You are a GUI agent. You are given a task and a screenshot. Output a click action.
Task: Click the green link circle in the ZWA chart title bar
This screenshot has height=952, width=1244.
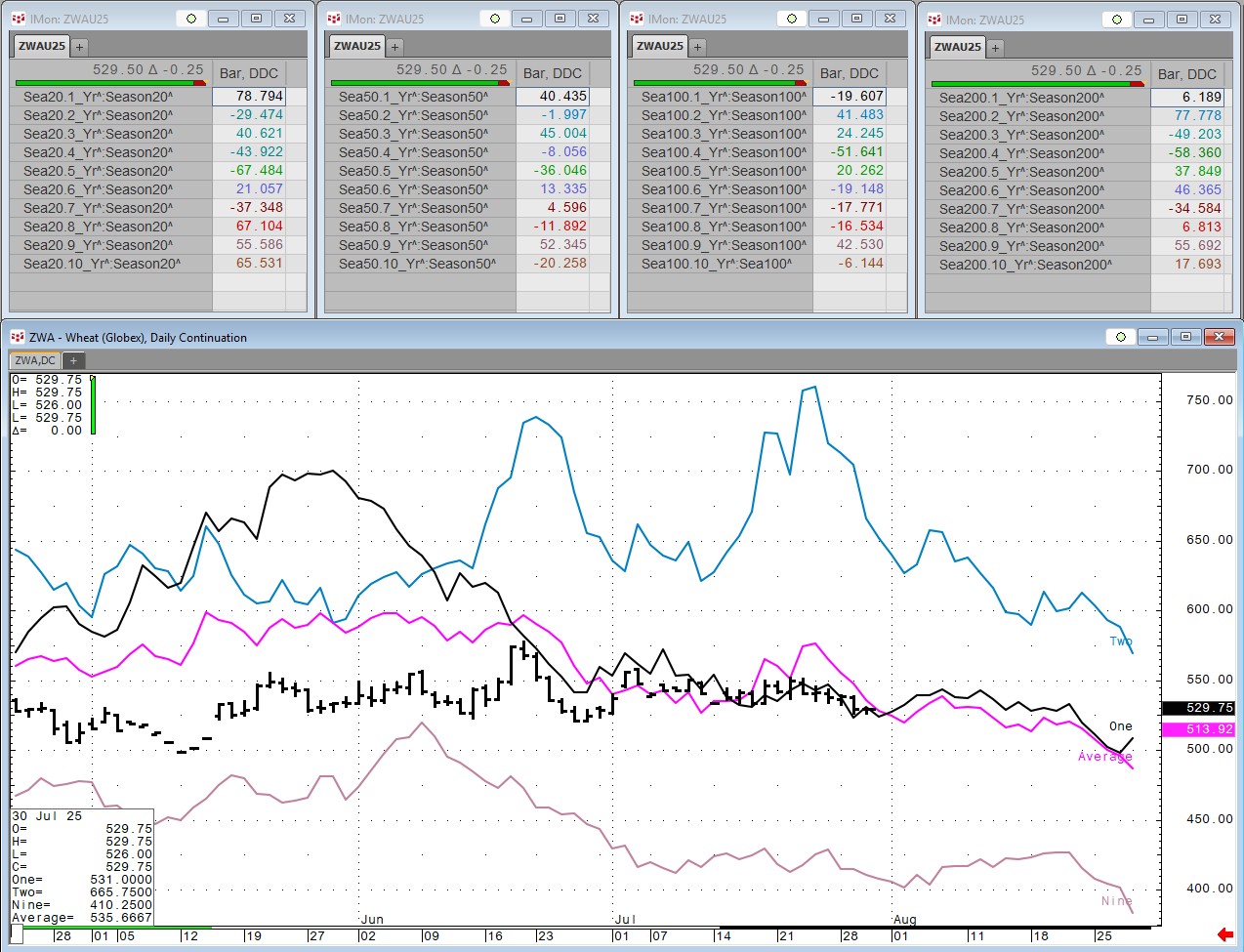1121,337
